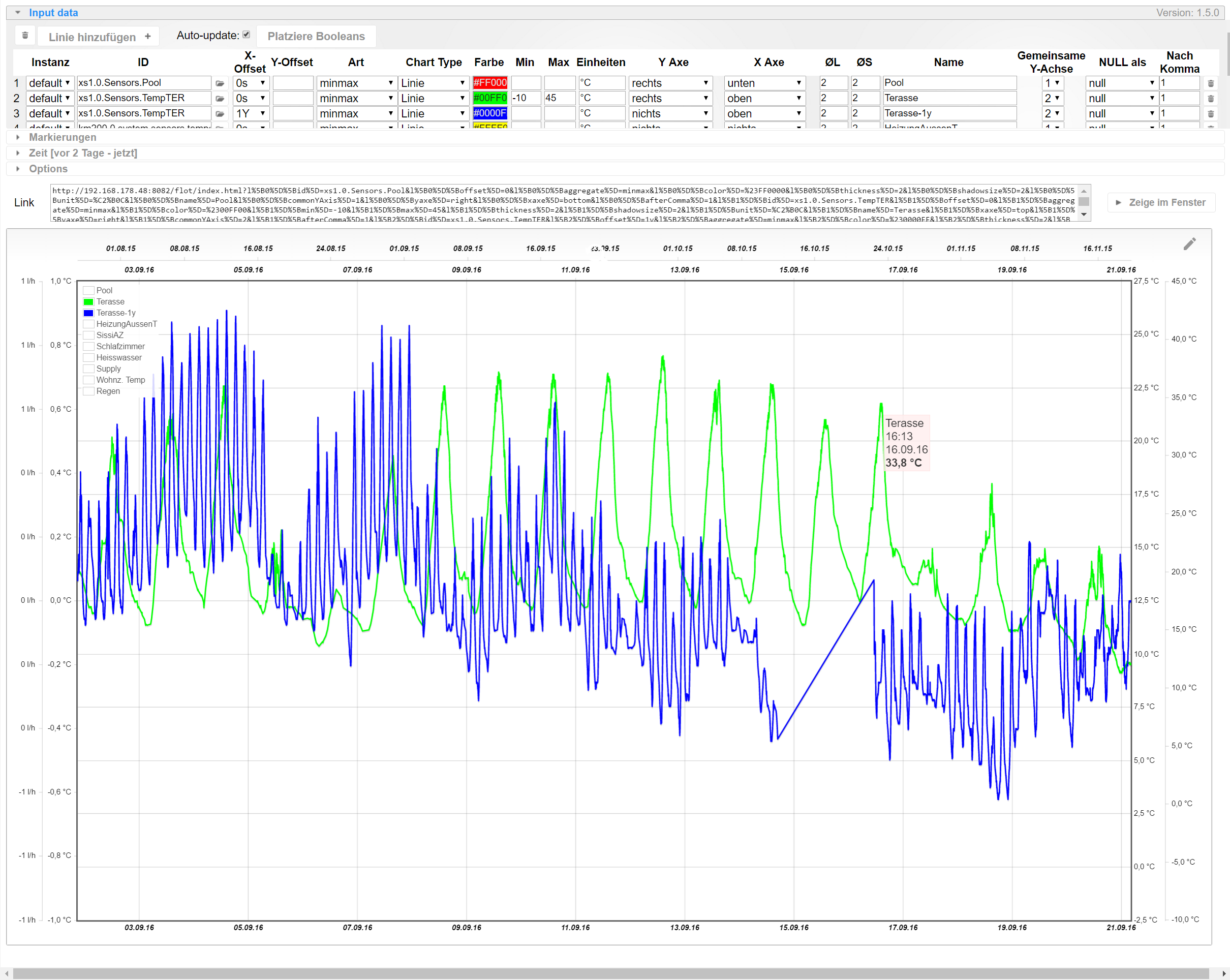The width and height of the screenshot is (1230, 980).
Task: Toggle Heisswasser series in the legend
Action: coord(118,358)
